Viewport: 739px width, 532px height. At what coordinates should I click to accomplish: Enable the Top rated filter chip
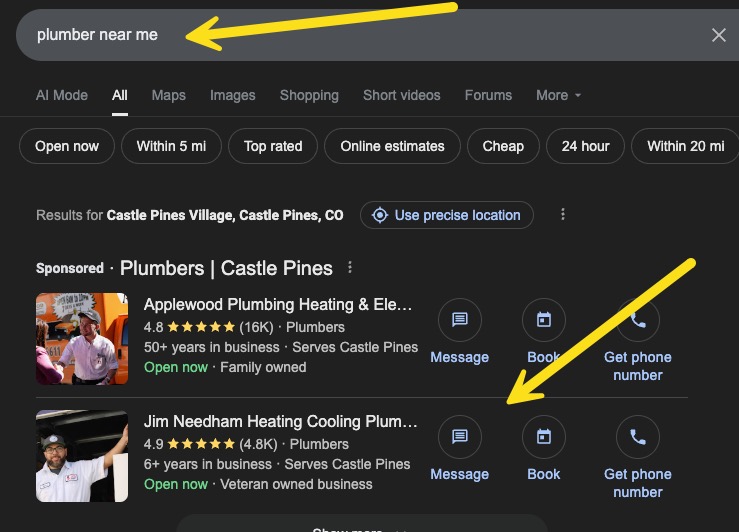pos(273,146)
